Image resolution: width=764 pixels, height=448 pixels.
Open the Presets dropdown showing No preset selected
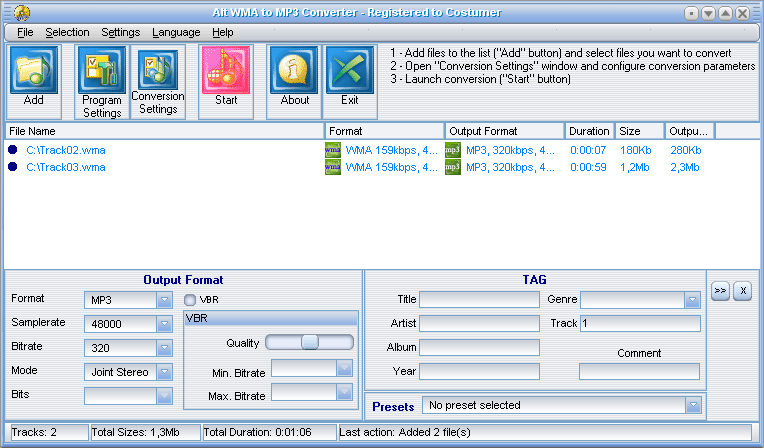click(693, 405)
